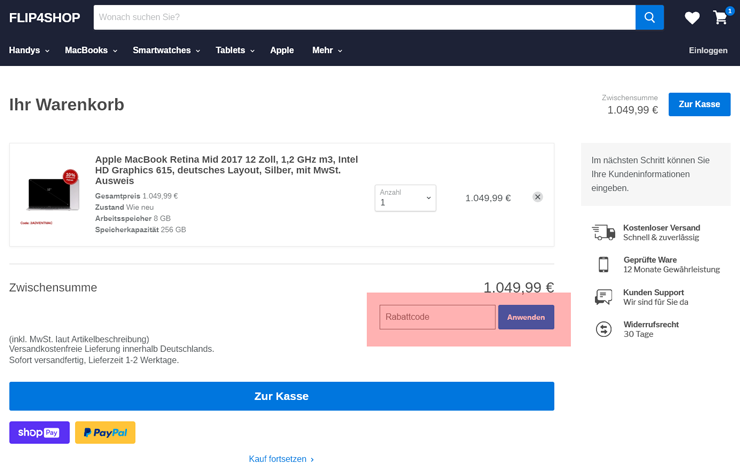Expand the Tablets menu
The width and height of the screenshot is (740, 467).
[x=235, y=50]
